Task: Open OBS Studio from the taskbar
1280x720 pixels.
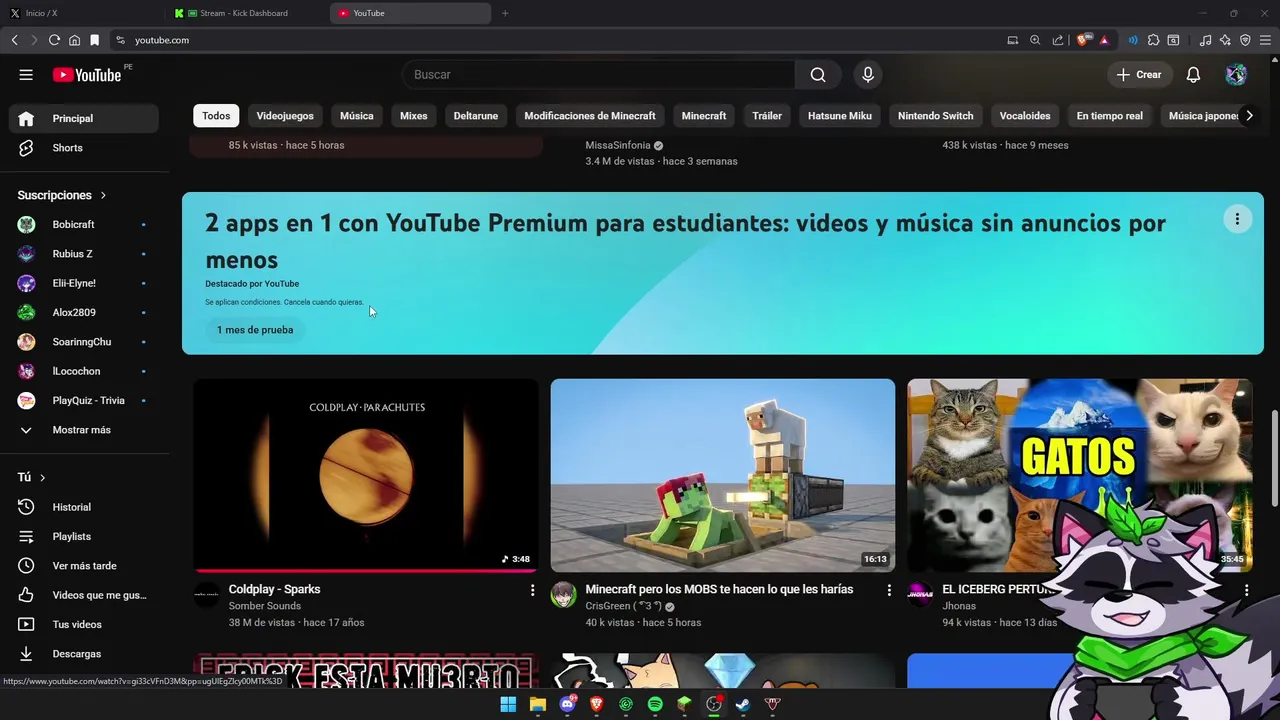Action: [714, 704]
